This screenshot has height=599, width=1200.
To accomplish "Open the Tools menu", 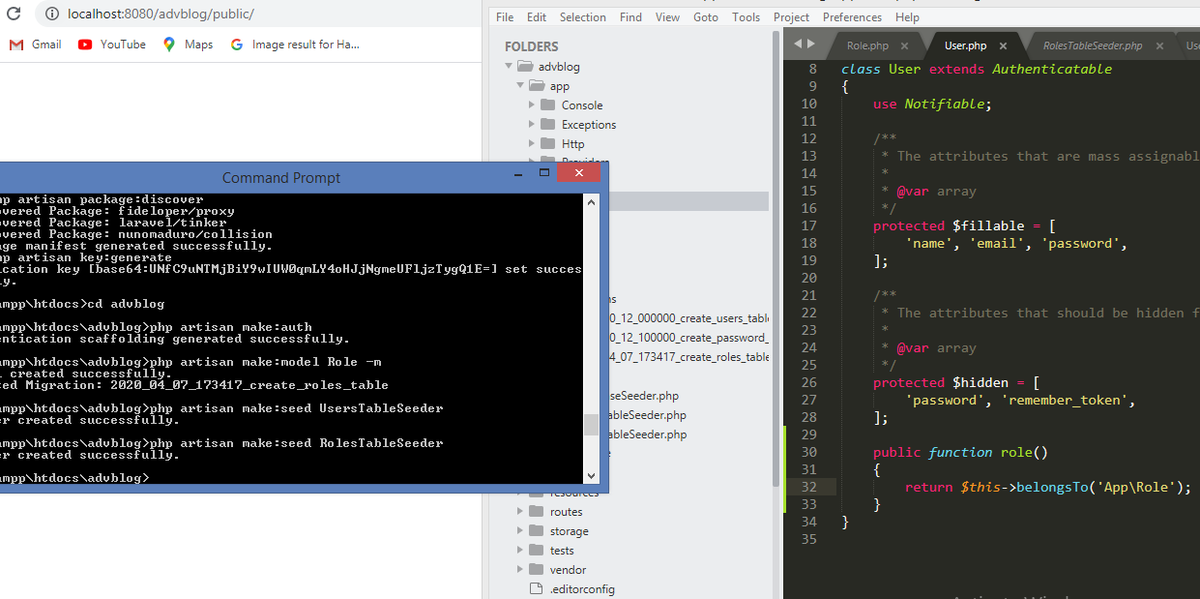I will tap(746, 17).
